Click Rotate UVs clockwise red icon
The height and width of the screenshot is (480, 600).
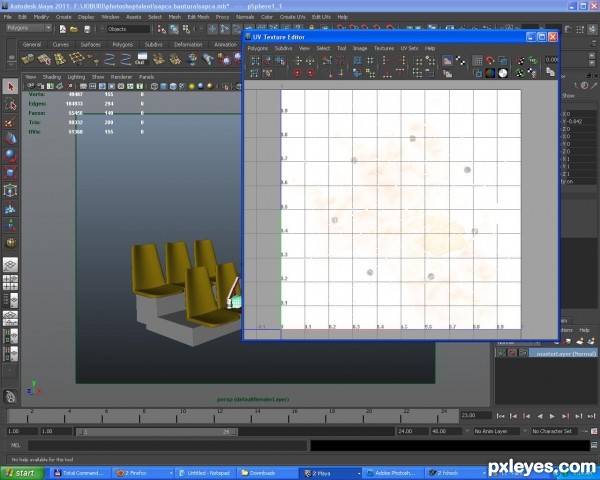click(x=310, y=73)
